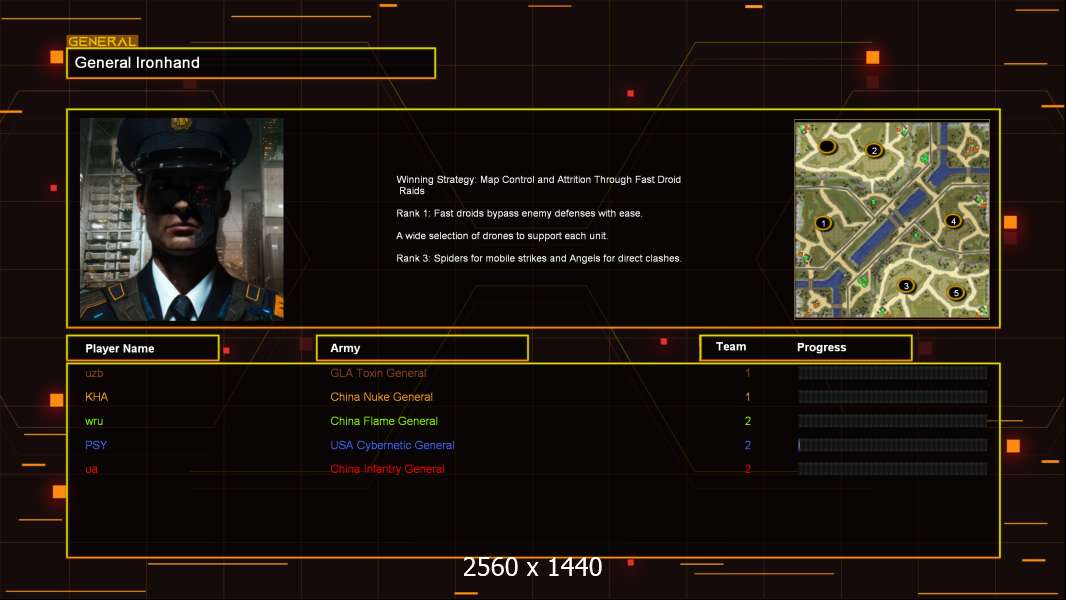The height and width of the screenshot is (600, 1066).
Task: Click the Army column header
Action: click(422, 348)
